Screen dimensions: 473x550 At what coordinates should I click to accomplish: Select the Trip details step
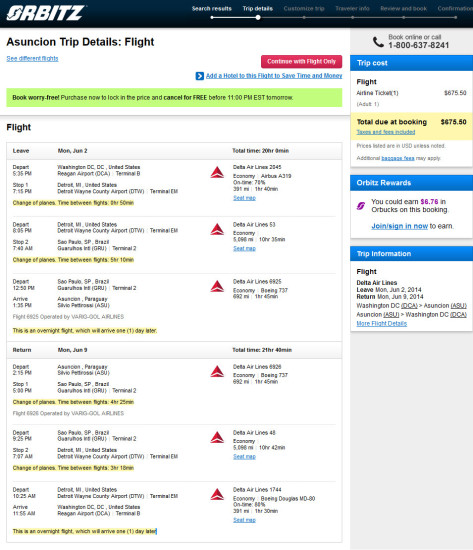[258, 8]
